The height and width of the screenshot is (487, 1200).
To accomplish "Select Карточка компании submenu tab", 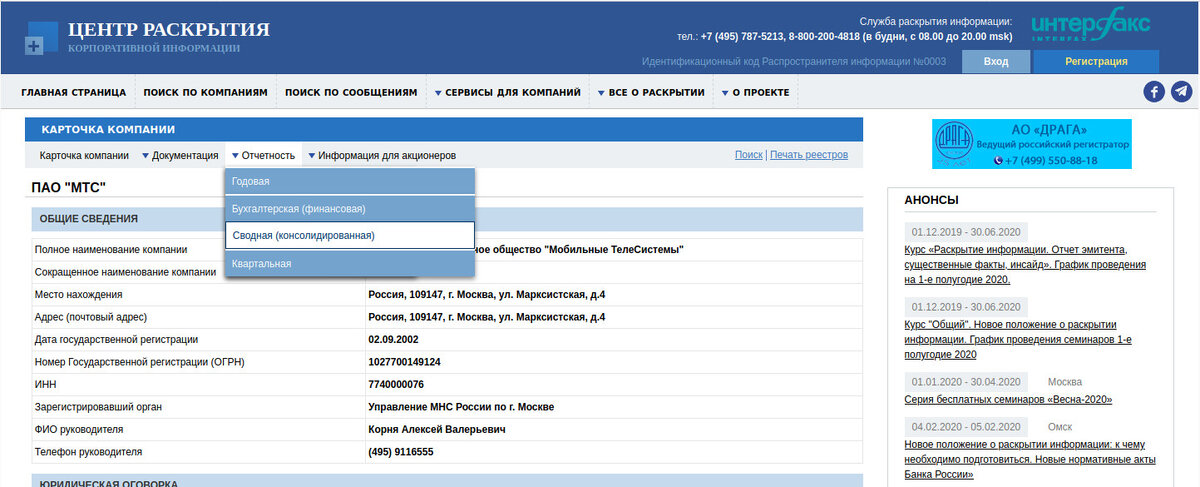I will coord(85,155).
